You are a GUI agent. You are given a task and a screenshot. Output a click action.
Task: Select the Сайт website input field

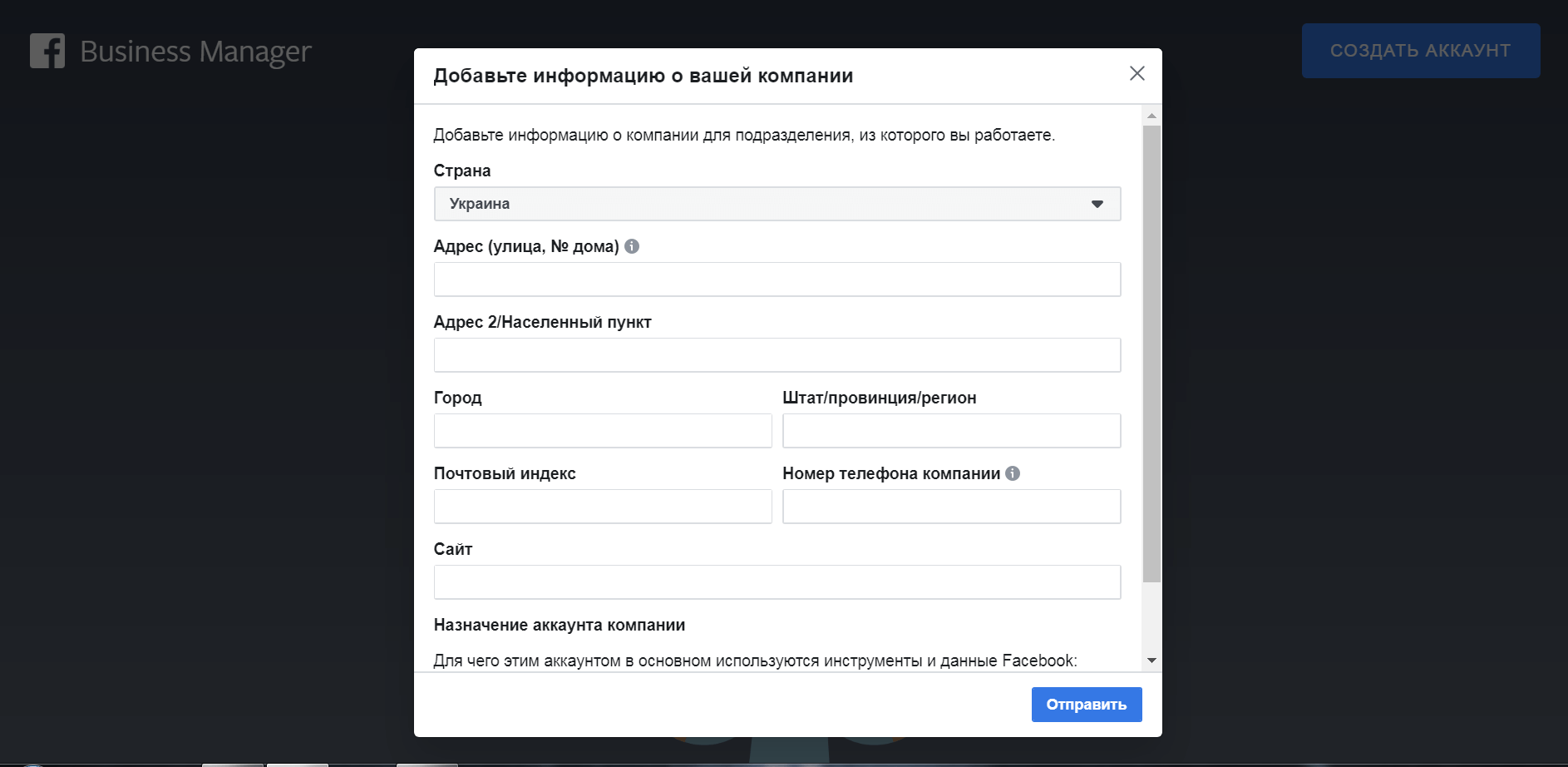pos(777,582)
